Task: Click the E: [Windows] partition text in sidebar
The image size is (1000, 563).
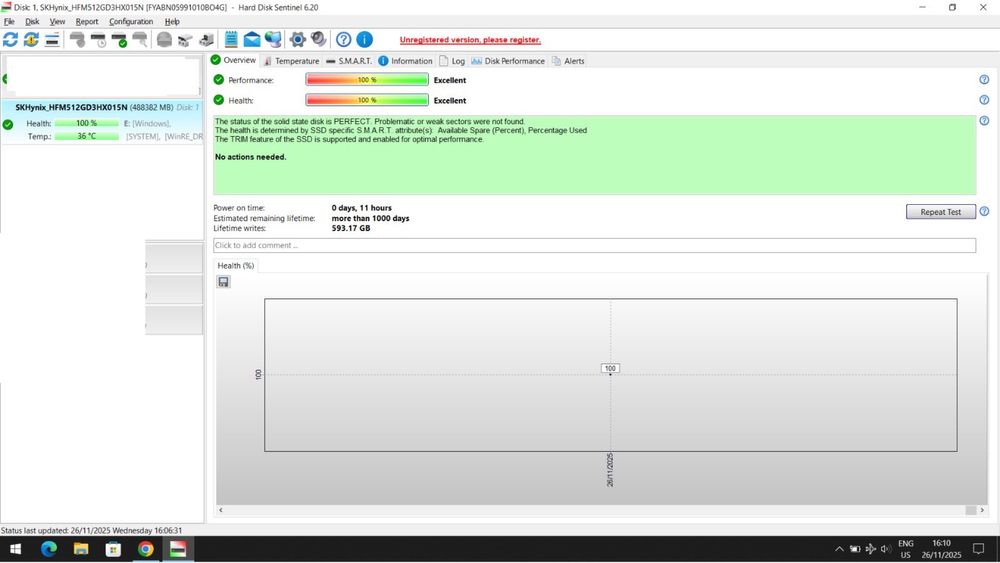Action: coord(147,123)
